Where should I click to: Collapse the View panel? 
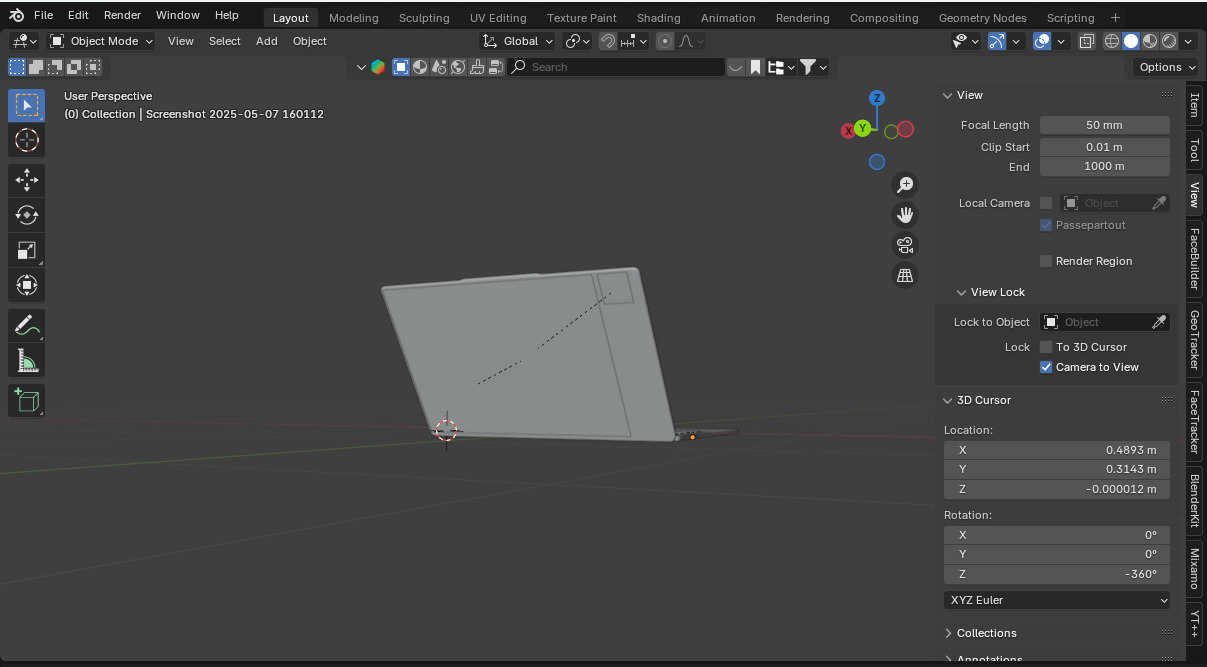pos(948,95)
